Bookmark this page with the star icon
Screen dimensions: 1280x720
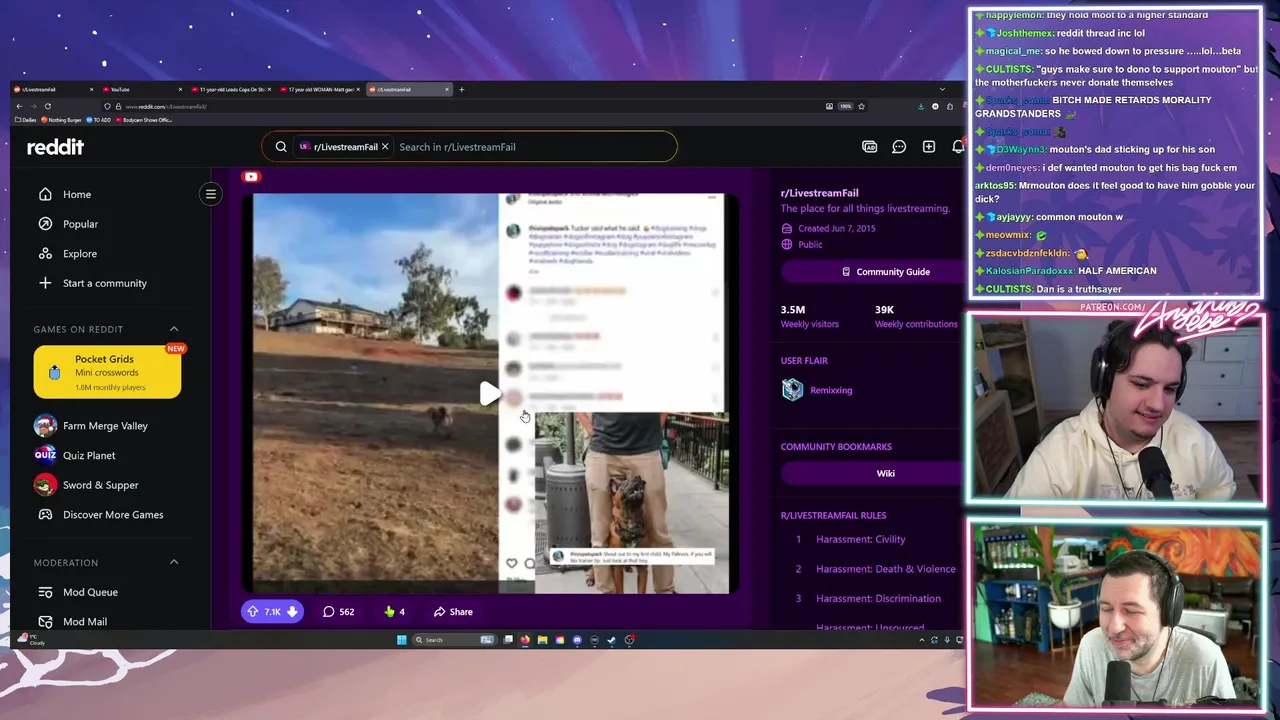(861, 106)
